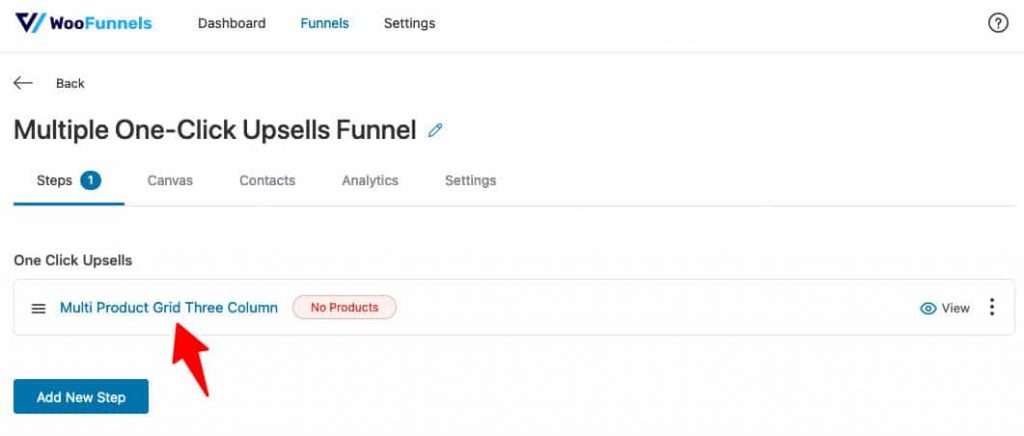This screenshot has width=1024, height=436.
Task: Go to Dashboard in top navigation
Action: point(232,23)
